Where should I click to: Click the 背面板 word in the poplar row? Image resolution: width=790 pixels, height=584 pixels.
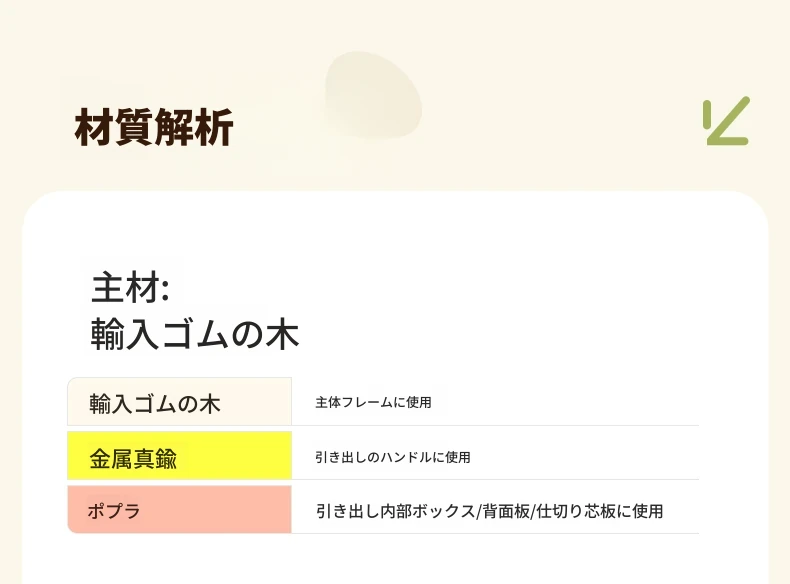[506, 511]
